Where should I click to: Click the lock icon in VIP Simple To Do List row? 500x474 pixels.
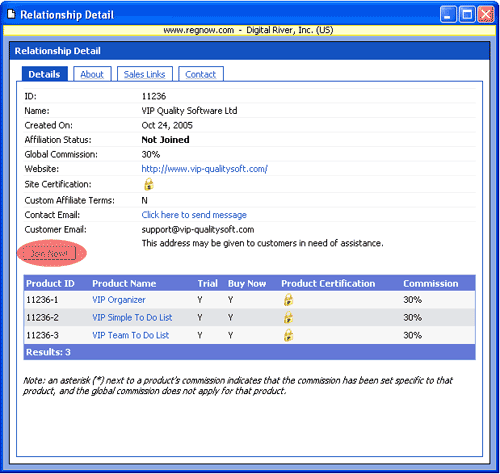288,317
